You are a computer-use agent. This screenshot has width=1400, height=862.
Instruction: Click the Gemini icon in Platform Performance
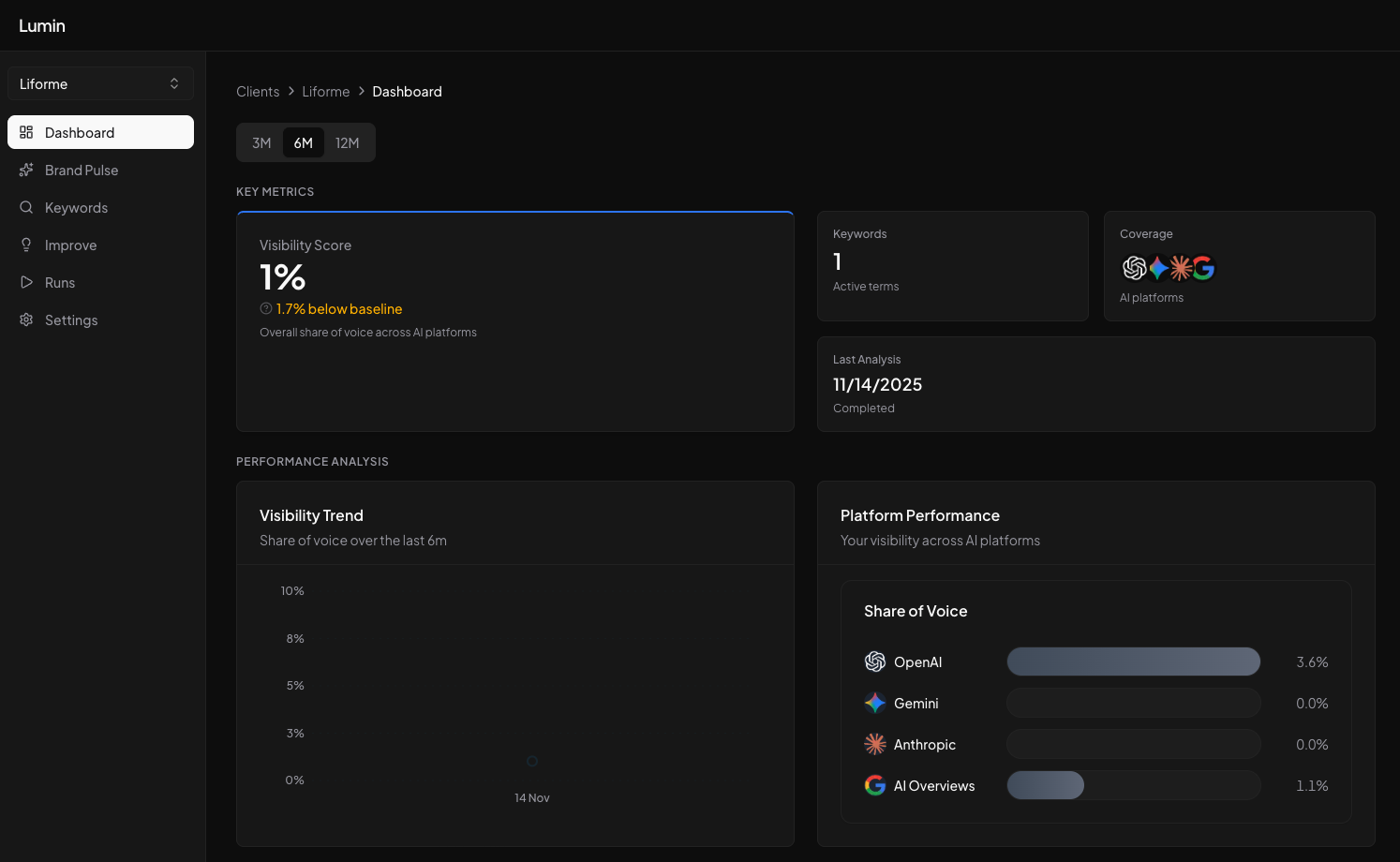pyautogui.click(x=874, y=703)
